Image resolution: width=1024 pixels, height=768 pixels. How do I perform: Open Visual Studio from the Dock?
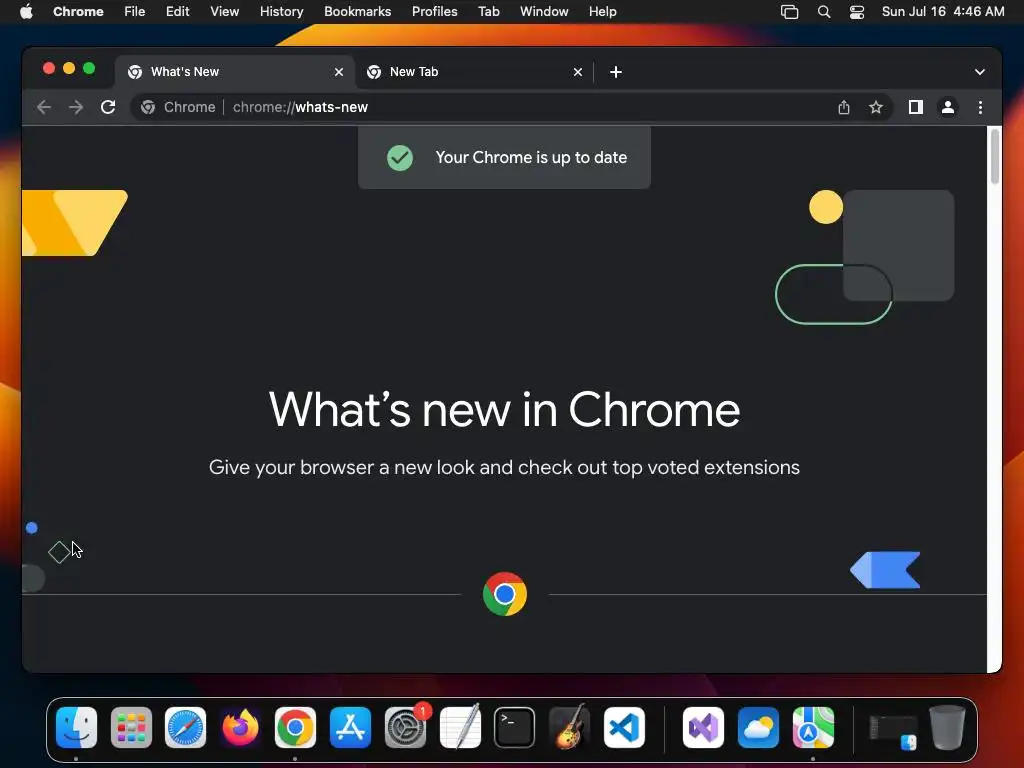703,728
